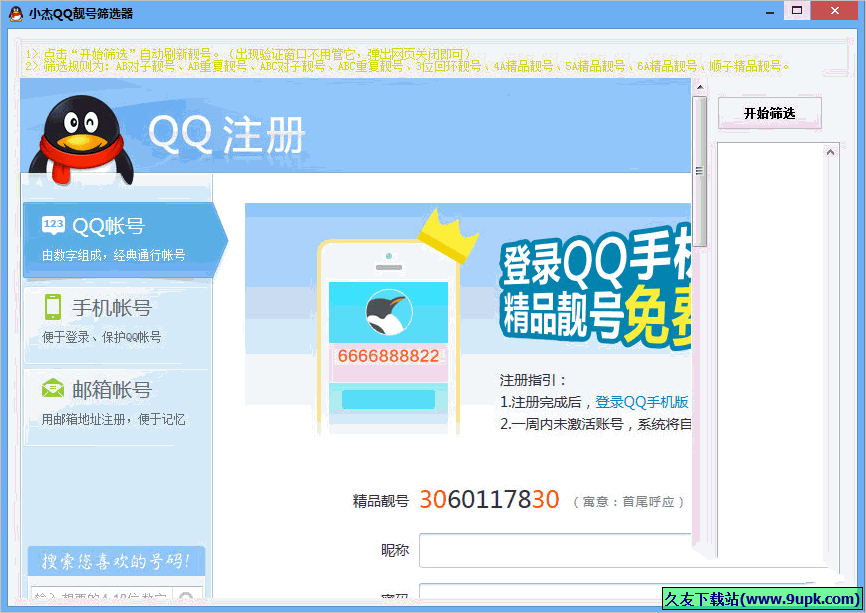
Task: Click the QQ penguin logo
Action: pos(82,140)
